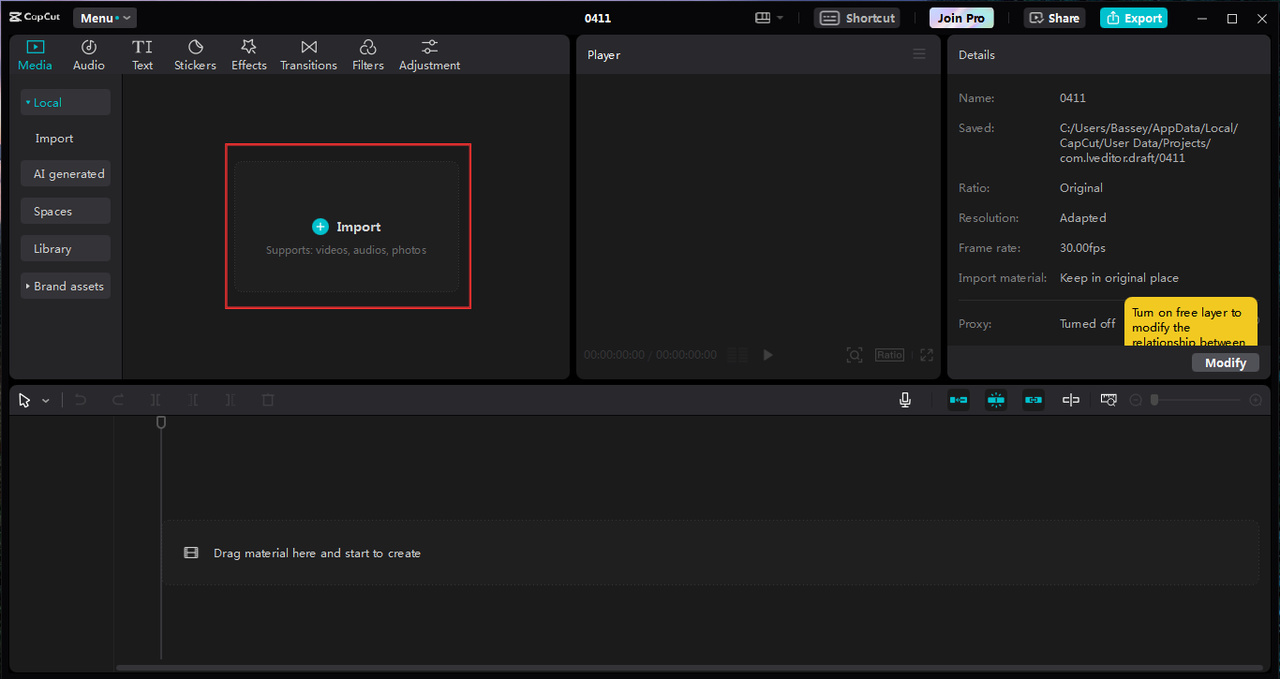1280x679 pixels.
Task: Open Spaces in the sidebar
Action: [x=65, y=211]
